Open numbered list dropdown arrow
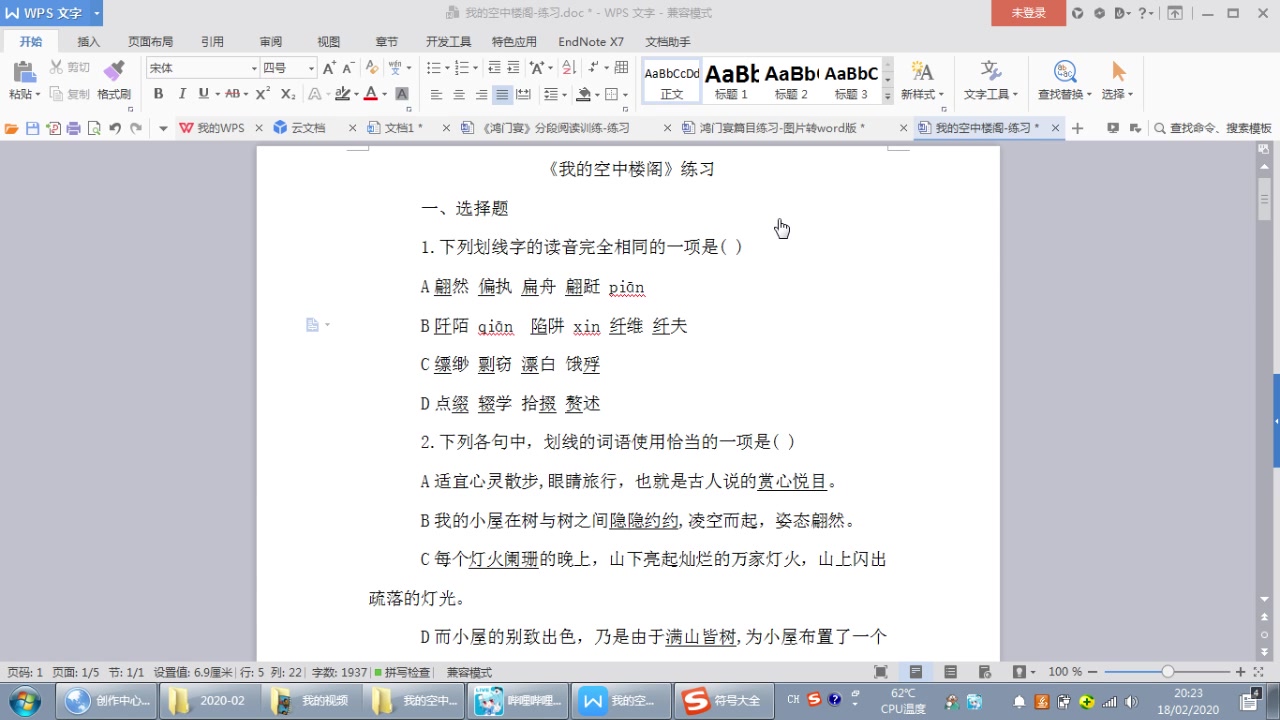Screen dimensions: 1280x720 [476, 68]
